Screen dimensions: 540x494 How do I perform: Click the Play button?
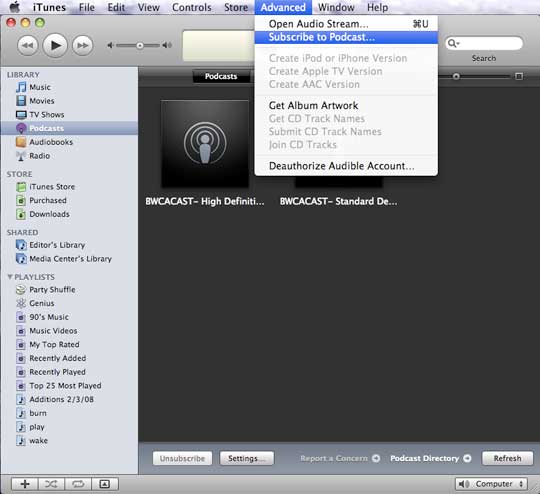[x=55, y=45]
